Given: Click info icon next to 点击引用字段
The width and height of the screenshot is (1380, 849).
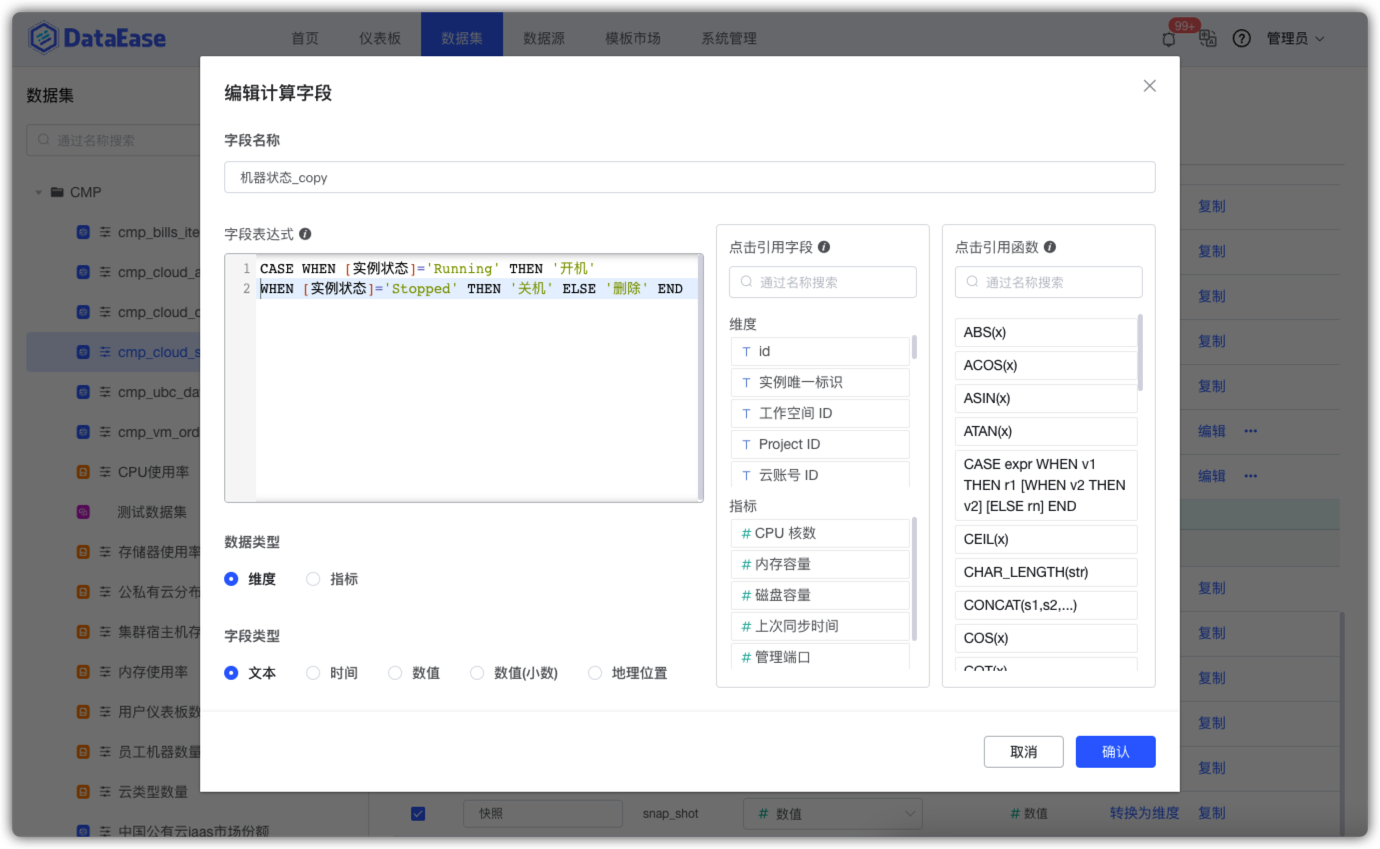Looking at the screenshot, I should click(x=824, y=247).
